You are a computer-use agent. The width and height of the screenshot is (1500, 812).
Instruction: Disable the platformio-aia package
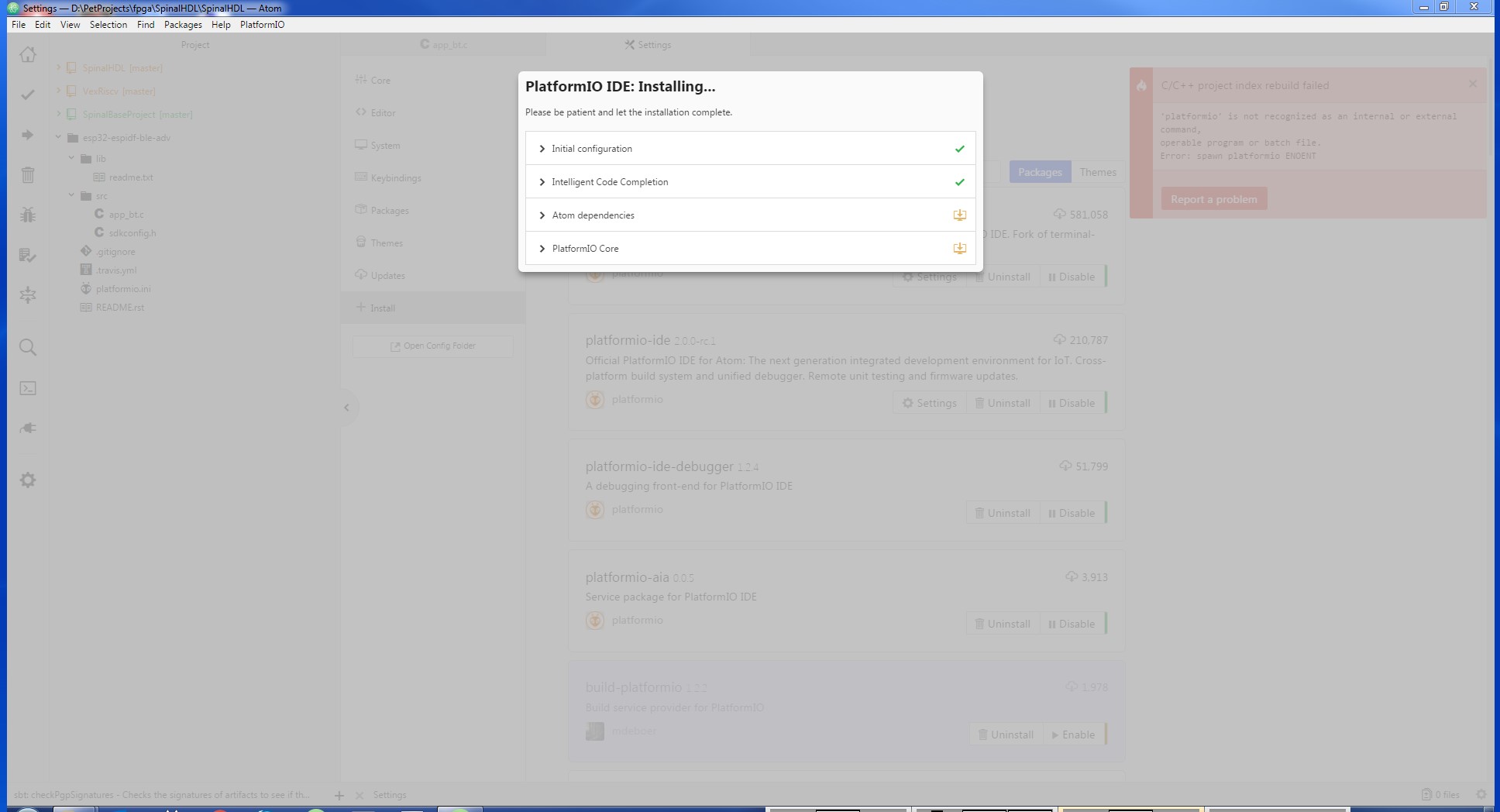(1072, 623)
